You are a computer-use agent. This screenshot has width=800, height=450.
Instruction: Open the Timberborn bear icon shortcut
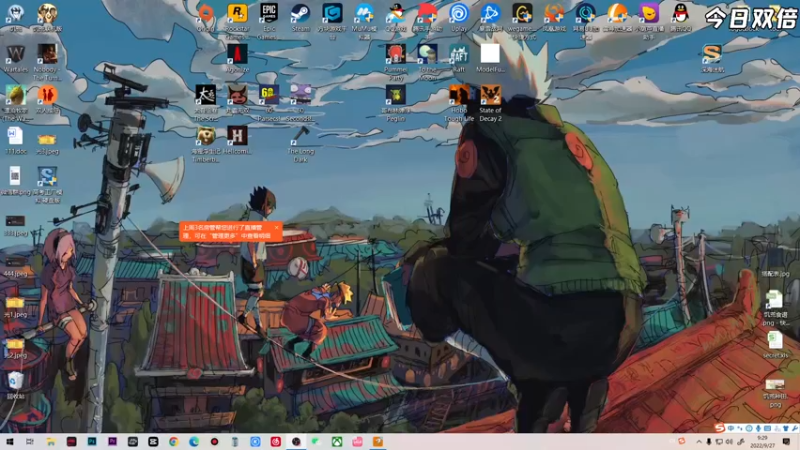(206, 137)
